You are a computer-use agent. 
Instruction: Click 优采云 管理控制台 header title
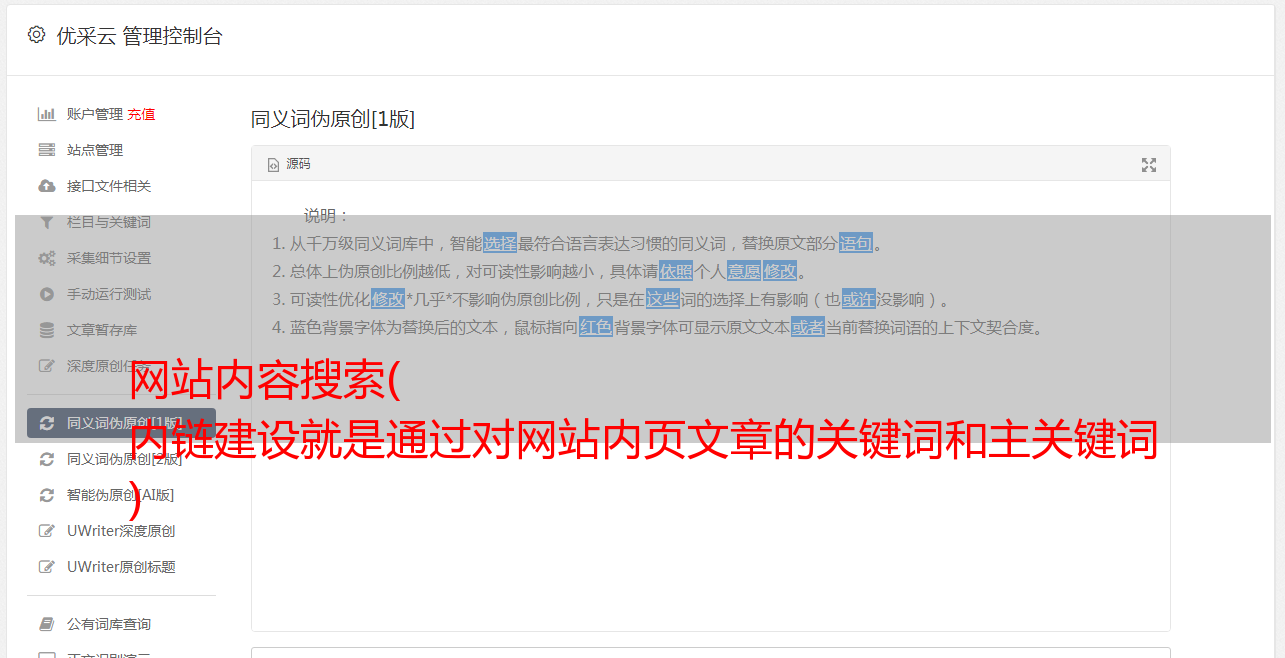[x=139, y=36]
